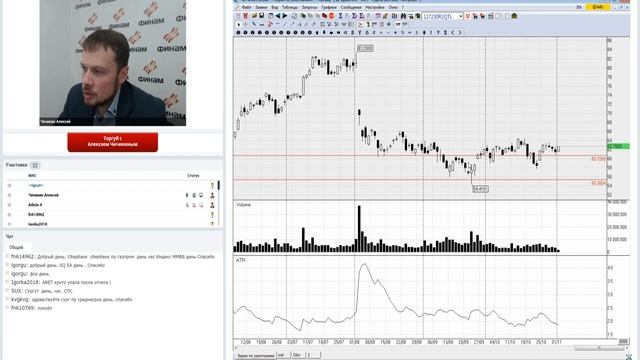Image resolution: width=640 pixels, height=360 pixels.
Task: Tick the checkbox in the Admin 4 row
Action: tap(9, 205)
